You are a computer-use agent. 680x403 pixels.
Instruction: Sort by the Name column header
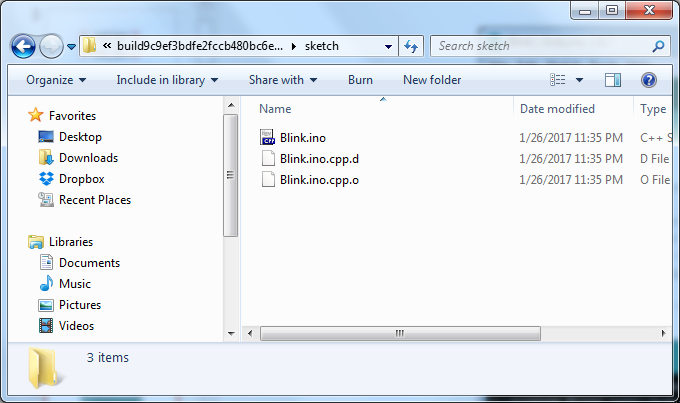275,109
